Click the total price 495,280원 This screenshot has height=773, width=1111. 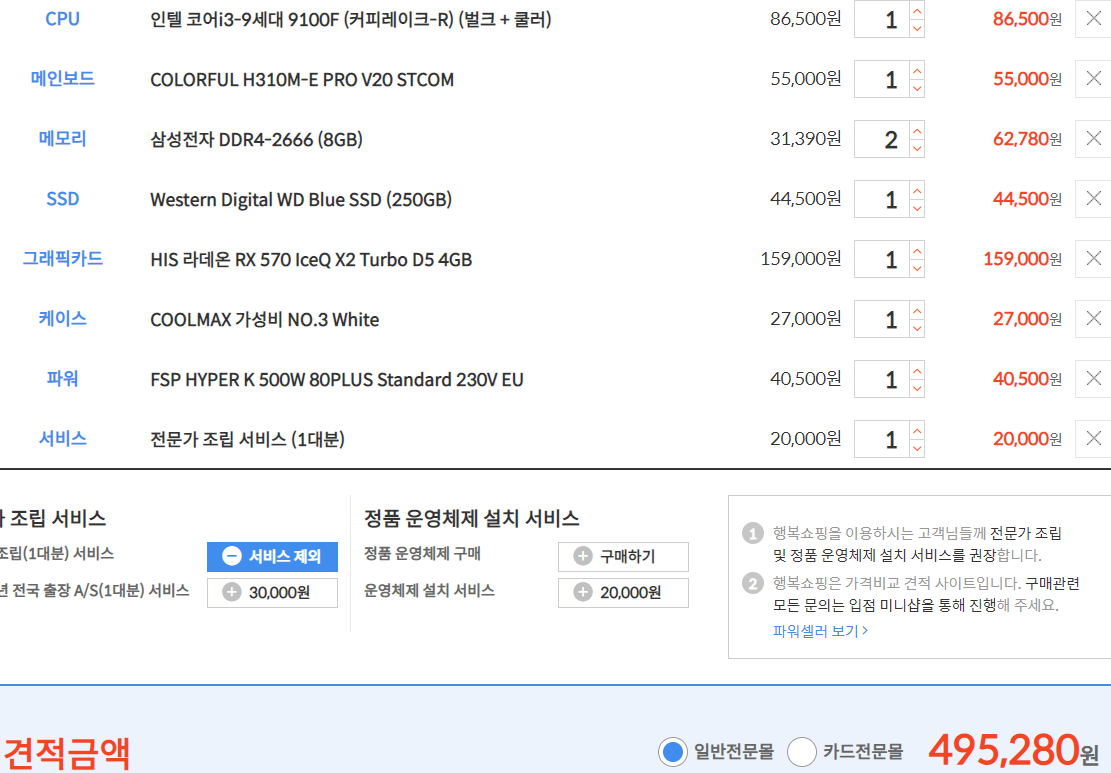click(x=1015, y=750)
